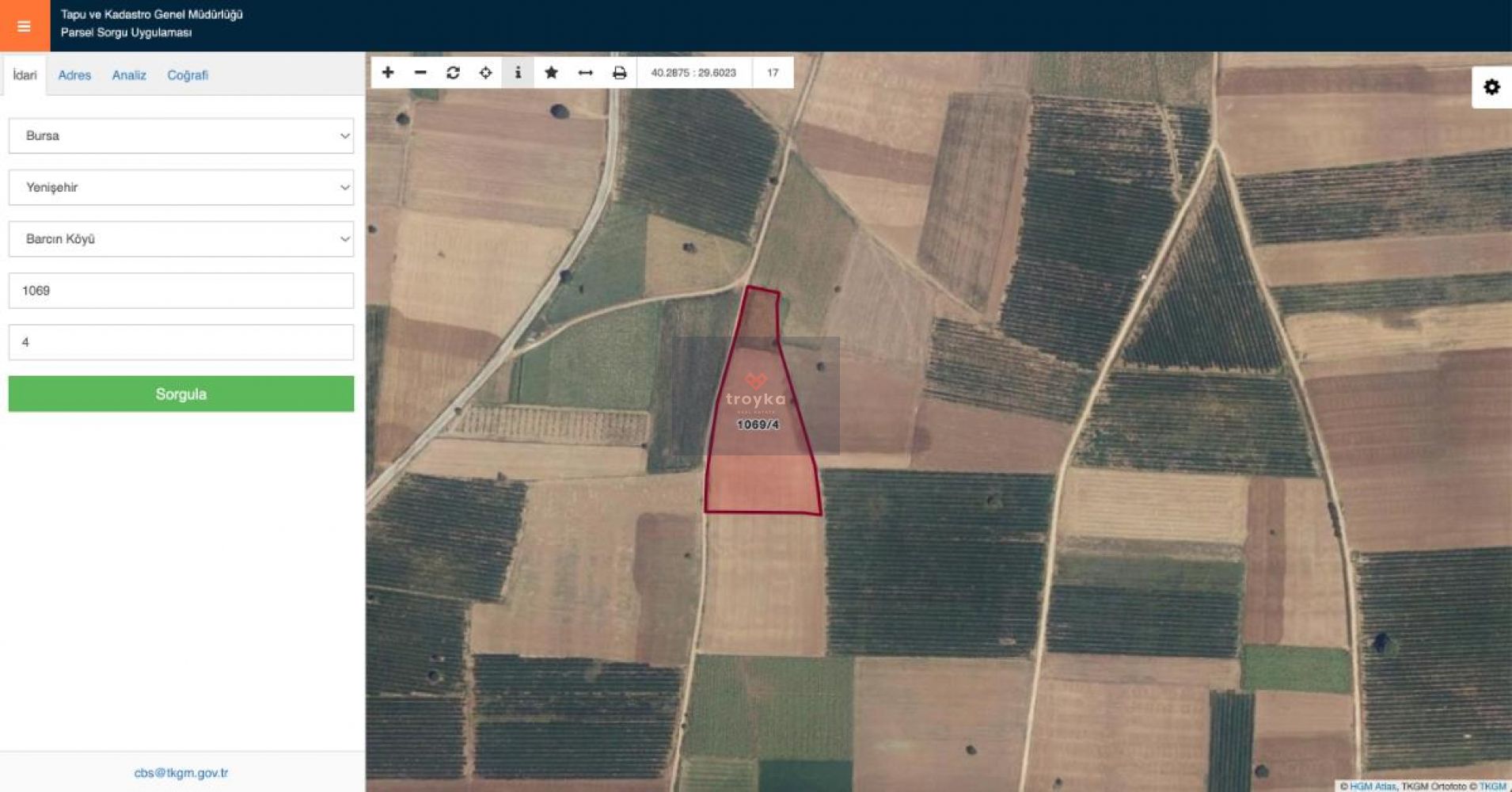Expand the Yenişehir district dropdown
The image size is (1512, 792).
coord(180,188)
